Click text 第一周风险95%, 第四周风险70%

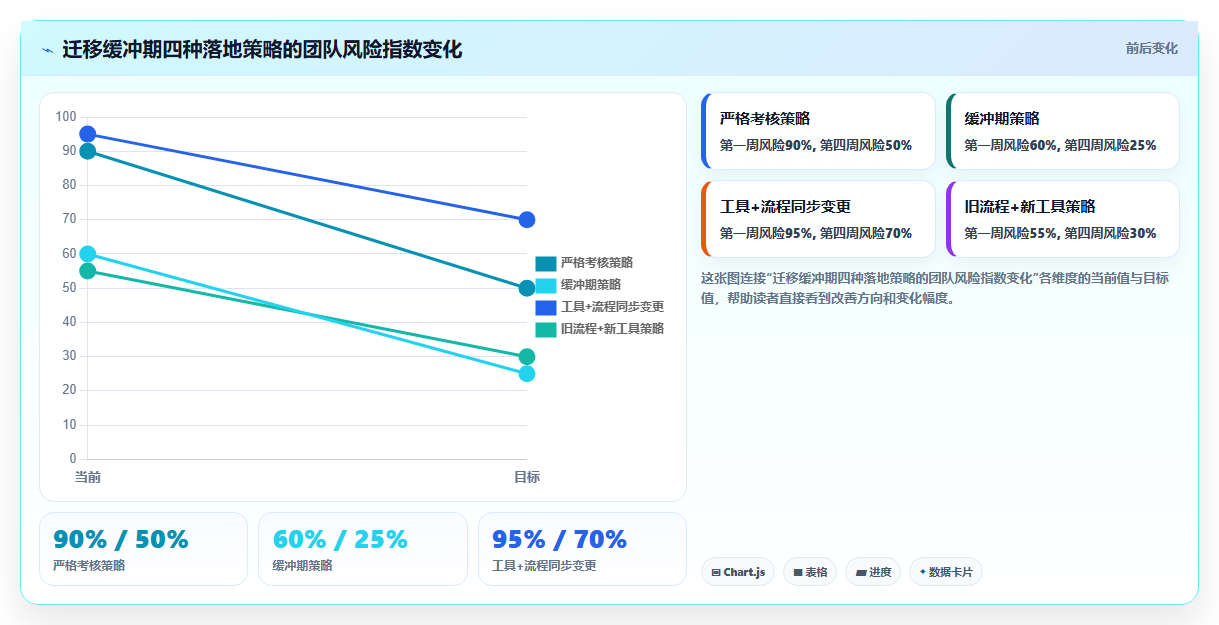816,233
